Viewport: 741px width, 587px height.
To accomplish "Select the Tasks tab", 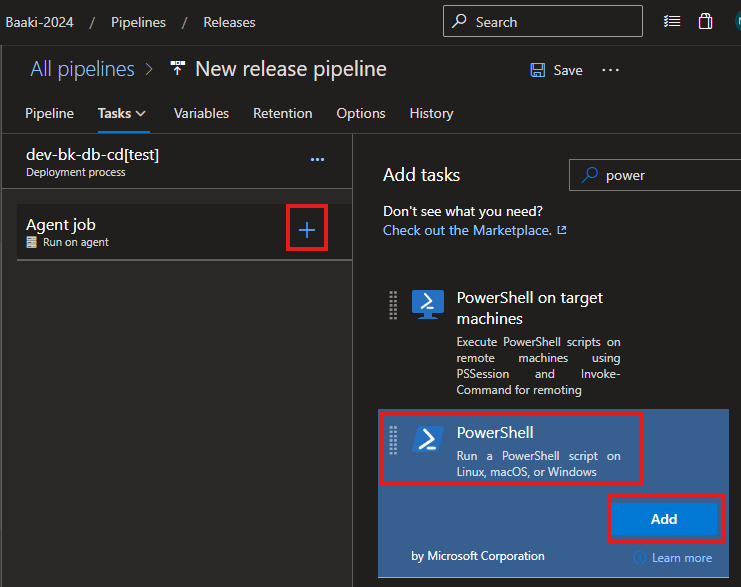I will (114, 113).
